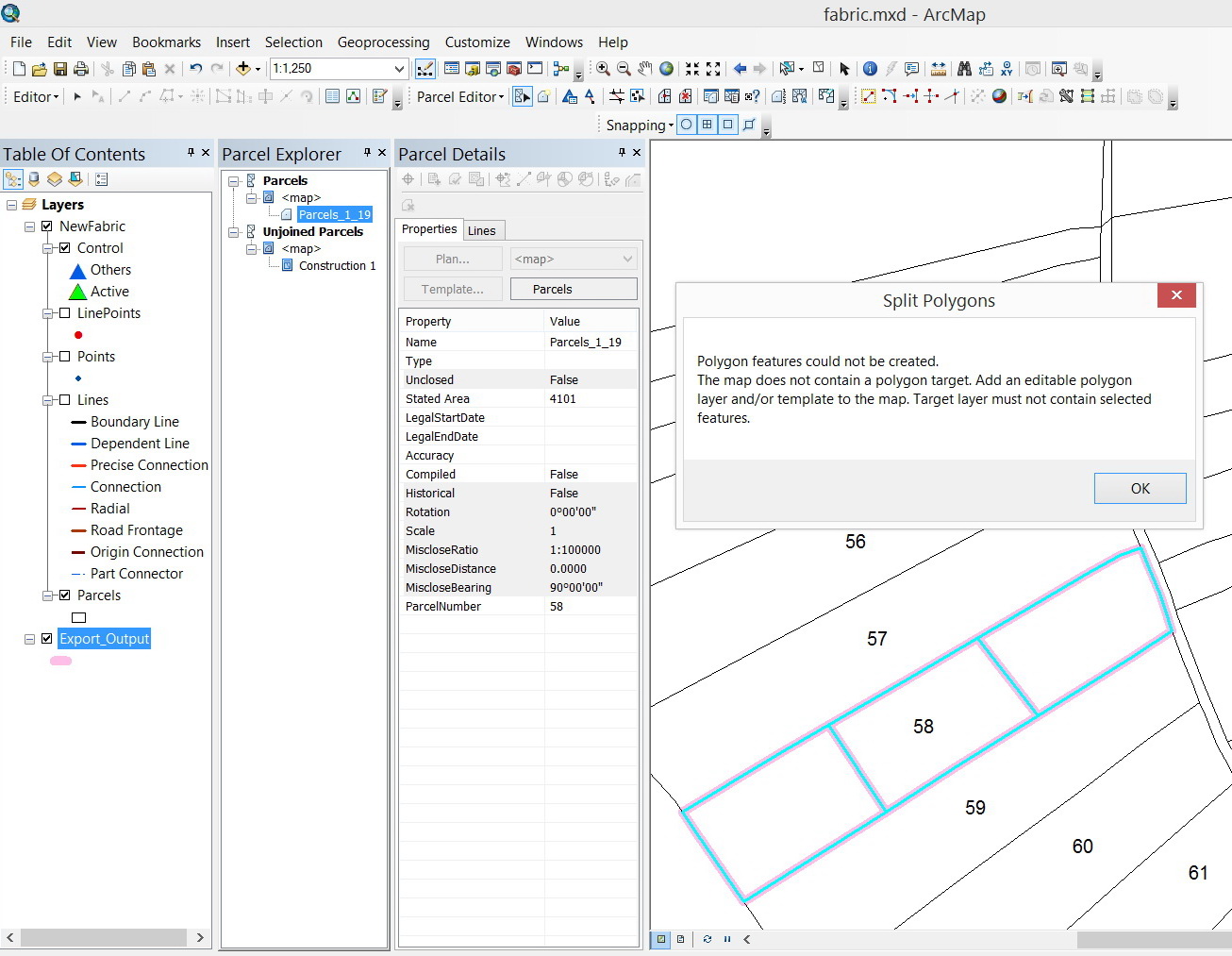Open the Editor Toolbar icon

(x=425, y=69)
